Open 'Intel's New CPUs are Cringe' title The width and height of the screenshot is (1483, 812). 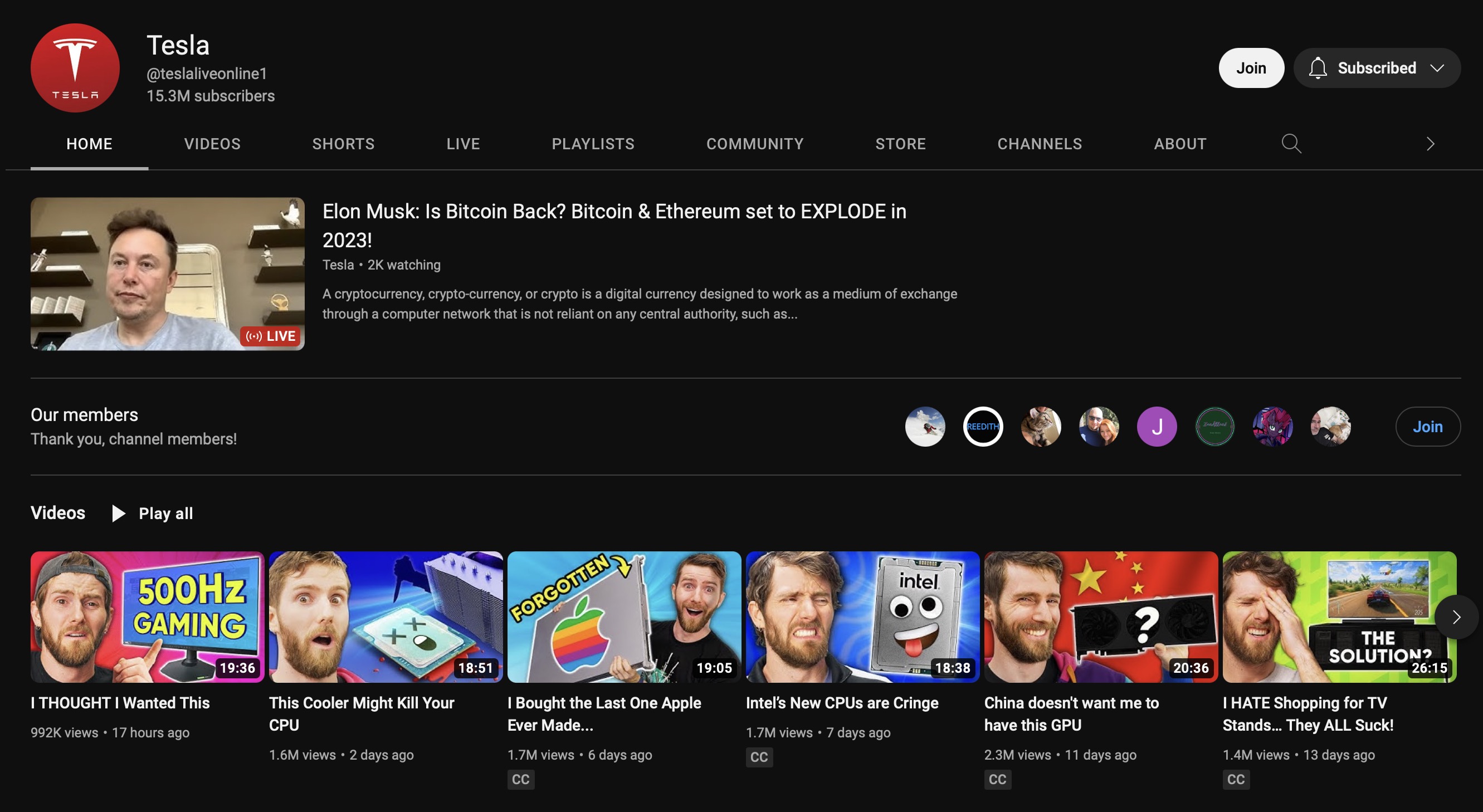click(842, 703)
